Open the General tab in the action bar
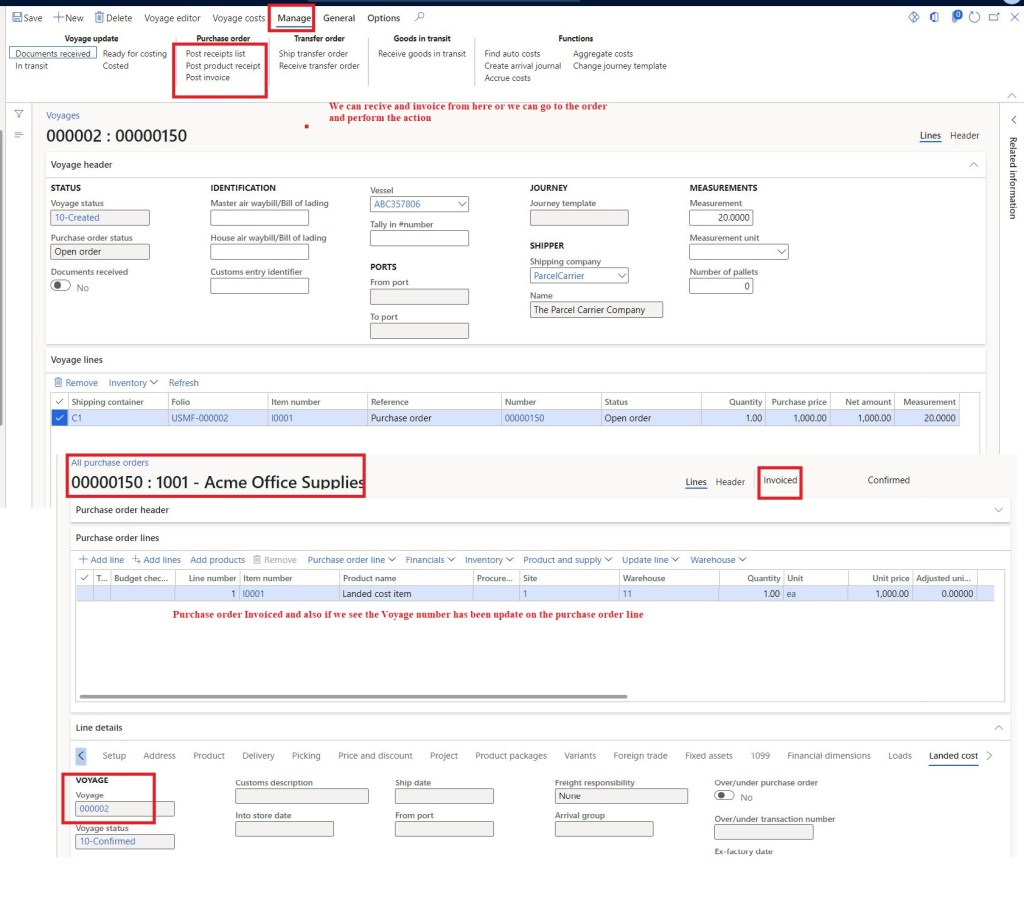Viewport: 1024px width, 921px height. coord(339,18)
